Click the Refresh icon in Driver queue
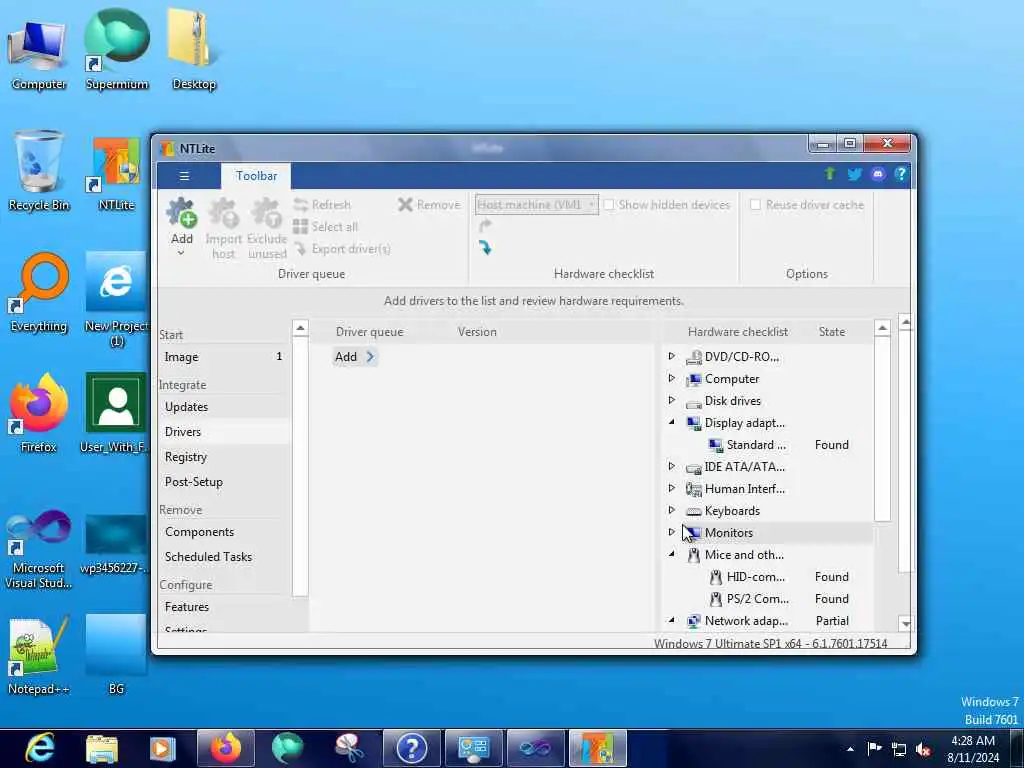1024x768 pixels. click(x=300, y=205)
